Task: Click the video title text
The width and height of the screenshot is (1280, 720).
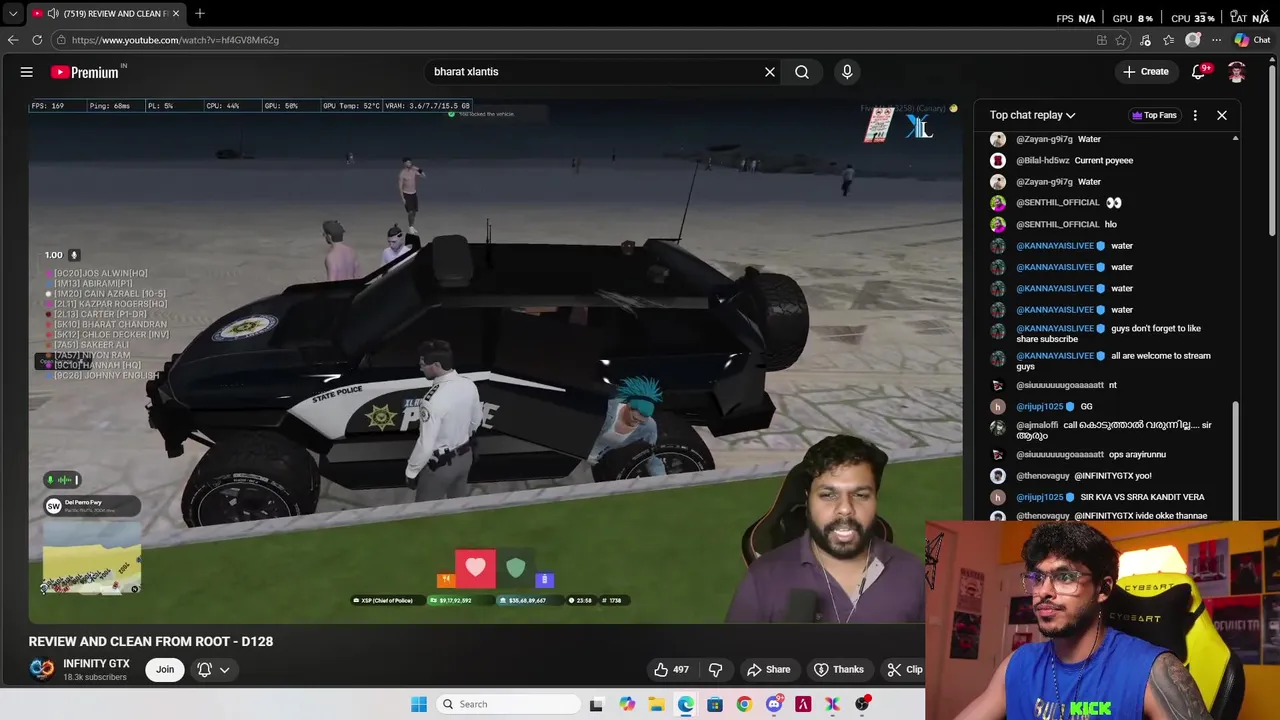Action: click(151, 641)
